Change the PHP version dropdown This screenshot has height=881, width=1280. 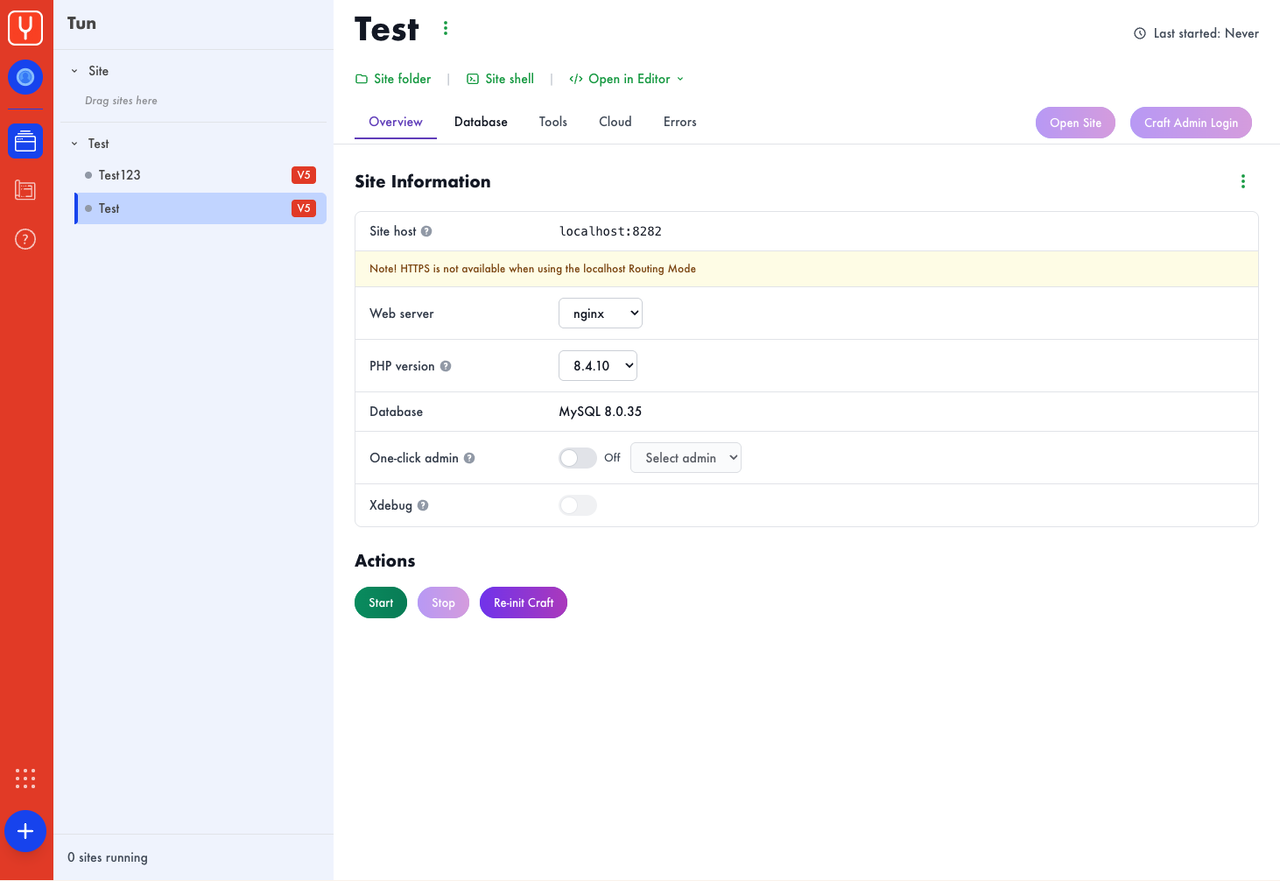pos(597,365)
